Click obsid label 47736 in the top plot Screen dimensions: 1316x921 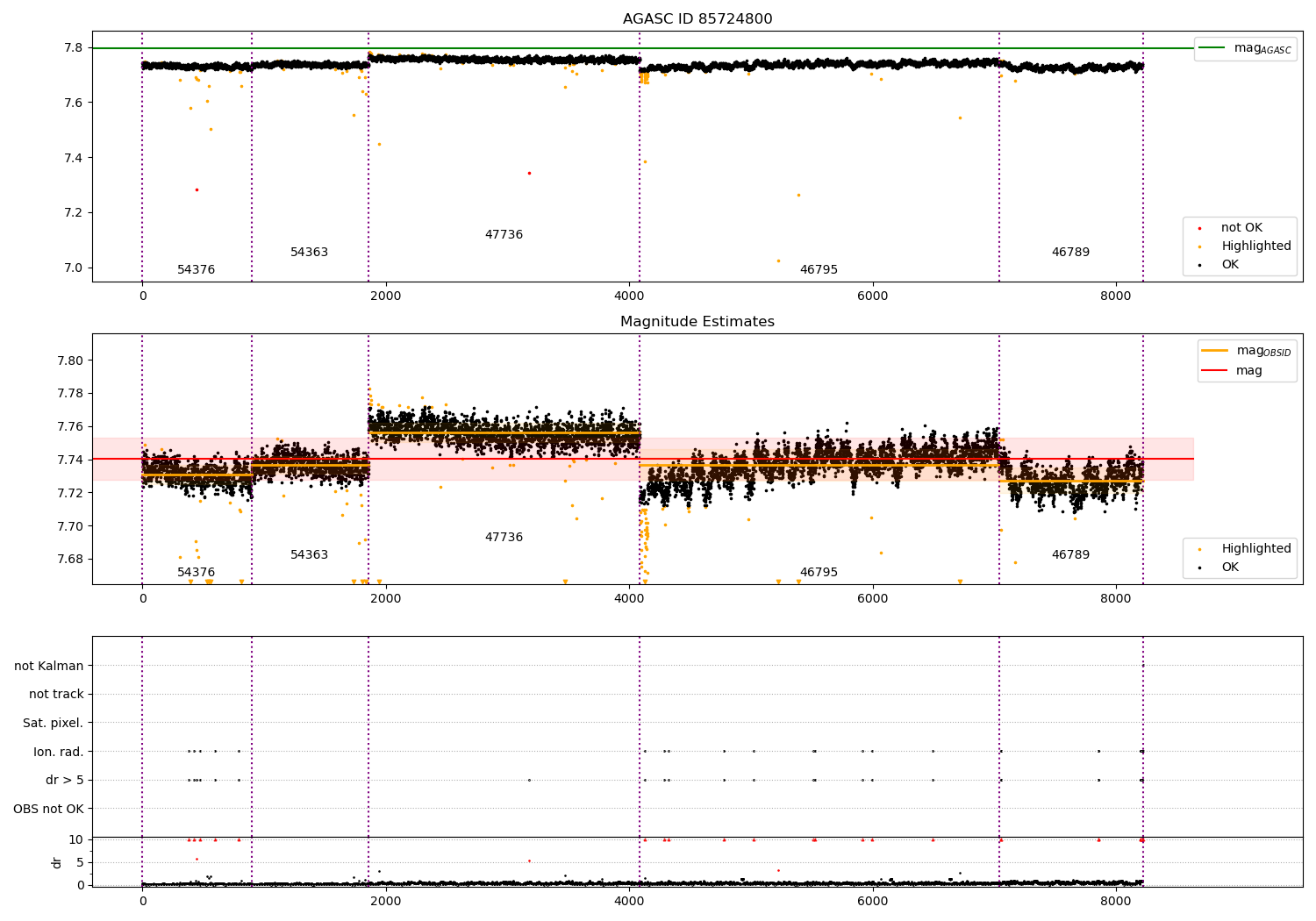click(504, 235)
